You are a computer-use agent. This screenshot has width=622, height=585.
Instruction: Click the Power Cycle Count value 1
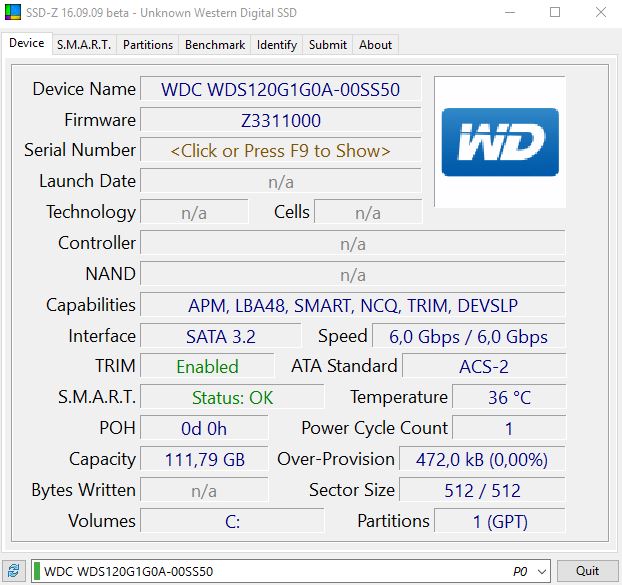pos(509,428)
